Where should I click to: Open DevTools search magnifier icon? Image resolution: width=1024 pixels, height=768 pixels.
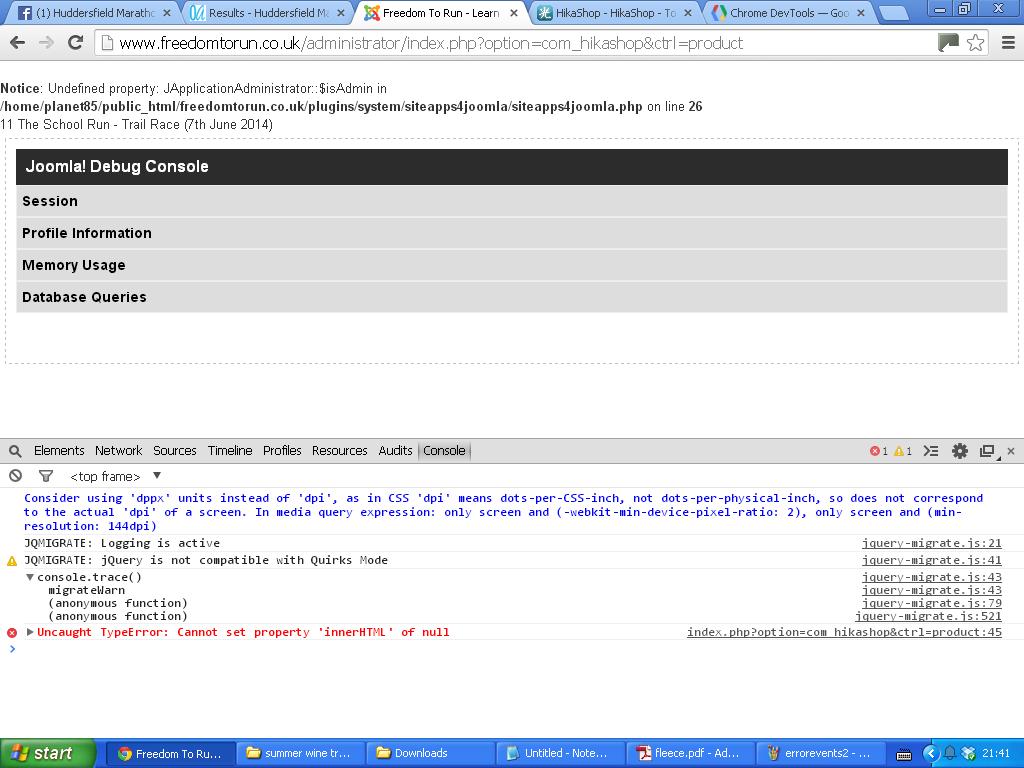coord(15,451)
